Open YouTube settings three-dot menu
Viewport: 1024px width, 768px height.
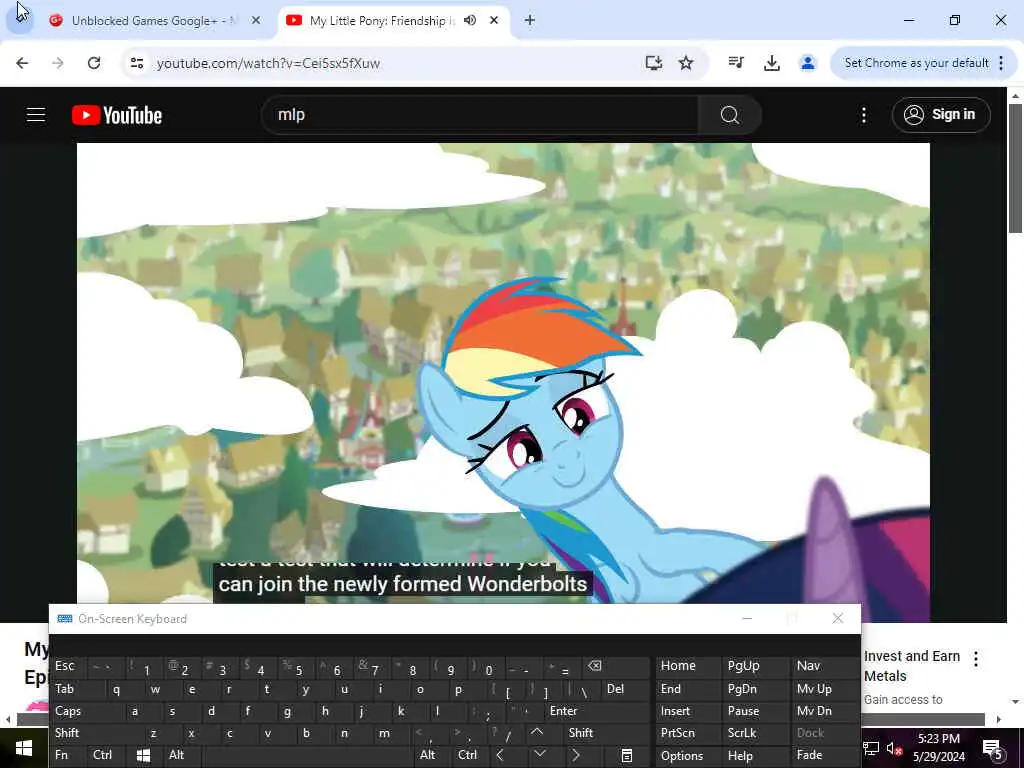click(863, 115)
